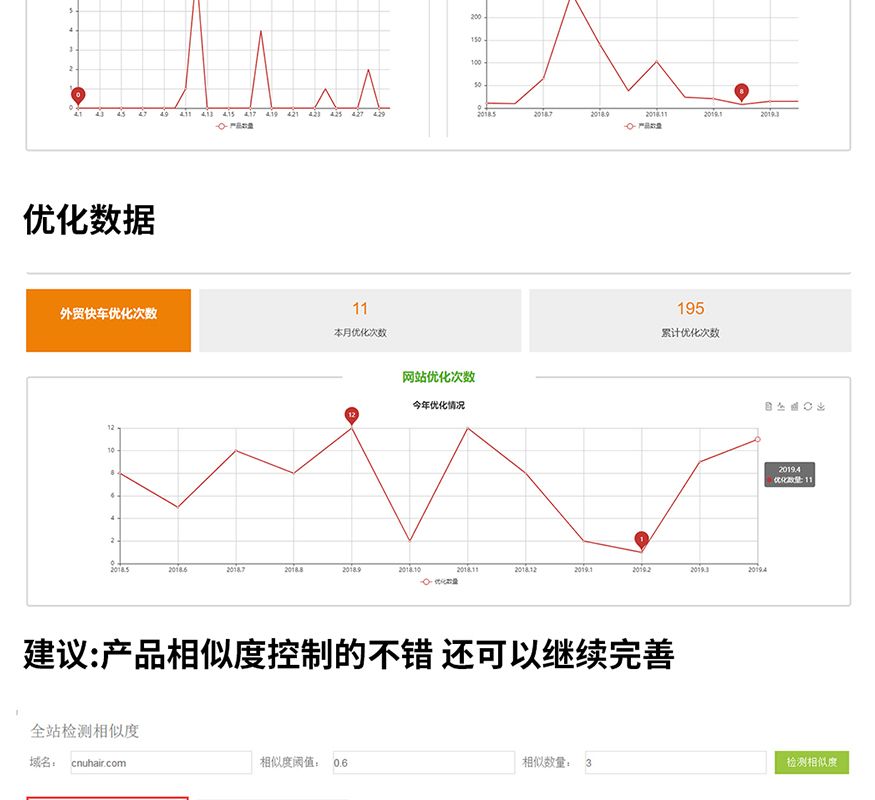The image size is (875, 800).
Task: Click the min marker pin labeled 1
Action: 641,539
